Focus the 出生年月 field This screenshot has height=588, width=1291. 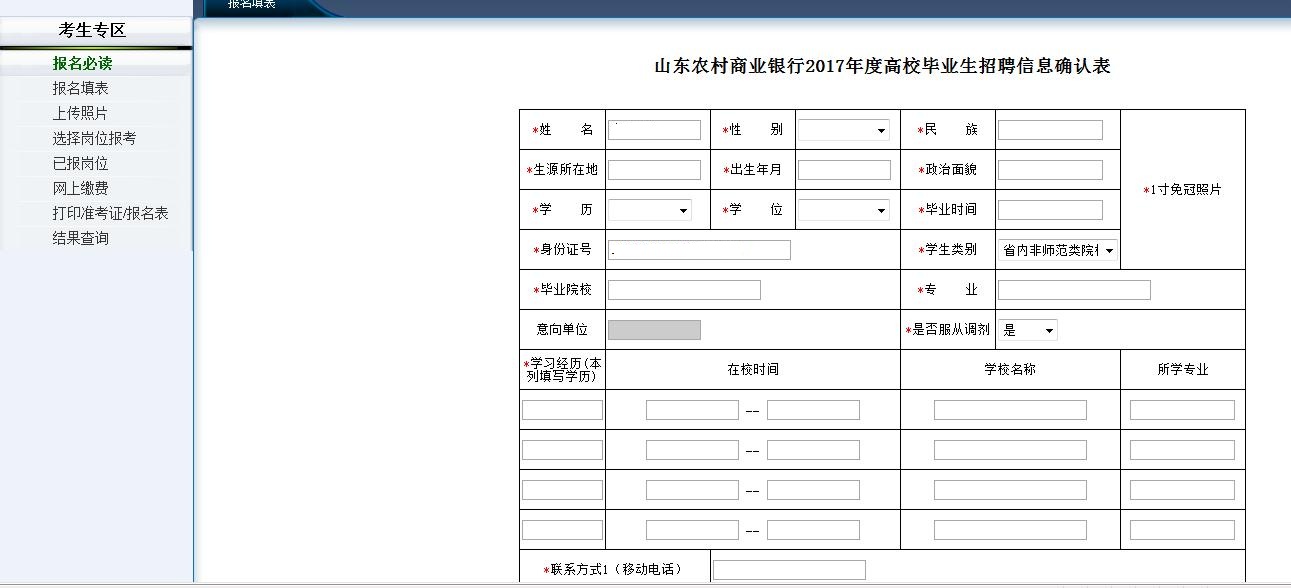(x=844, y=170)
